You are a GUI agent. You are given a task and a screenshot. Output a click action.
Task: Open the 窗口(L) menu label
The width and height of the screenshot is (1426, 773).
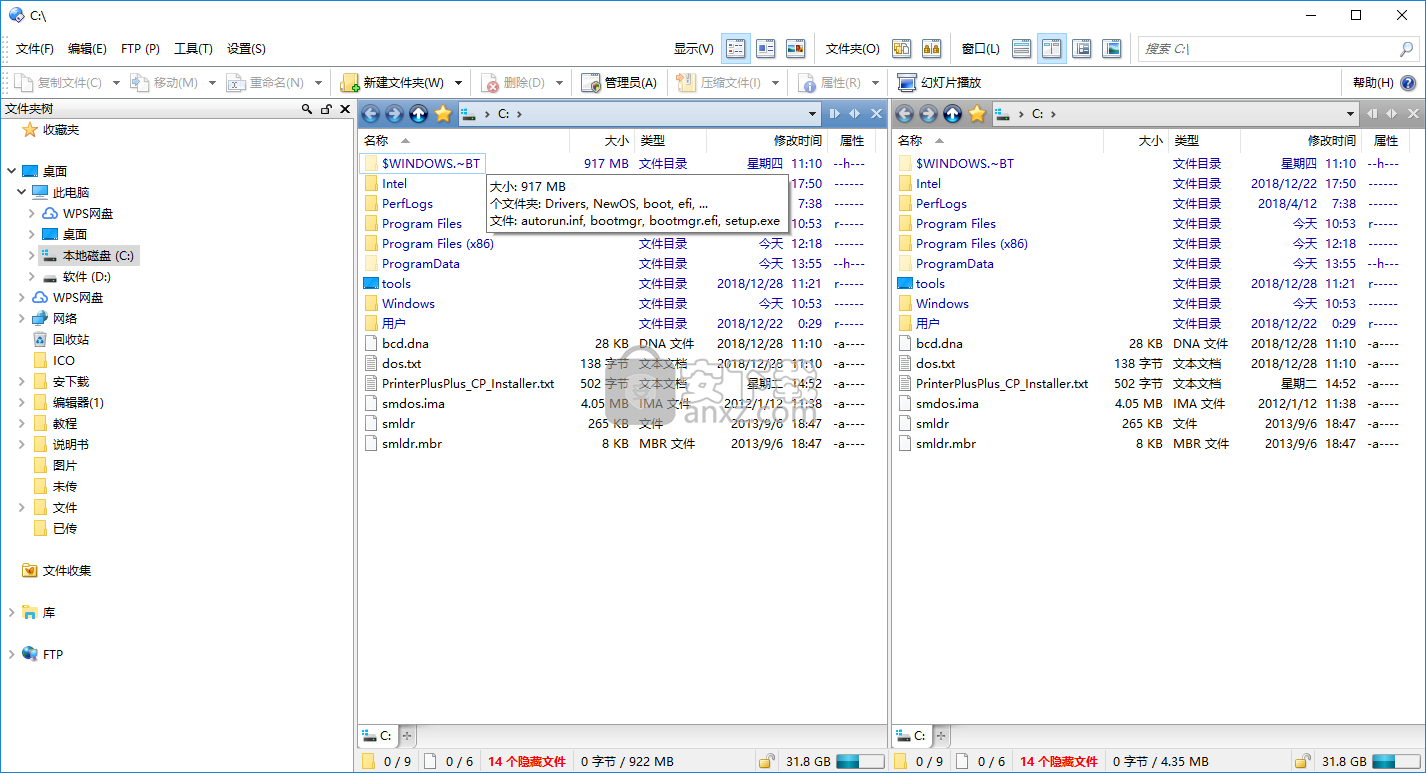980,48
